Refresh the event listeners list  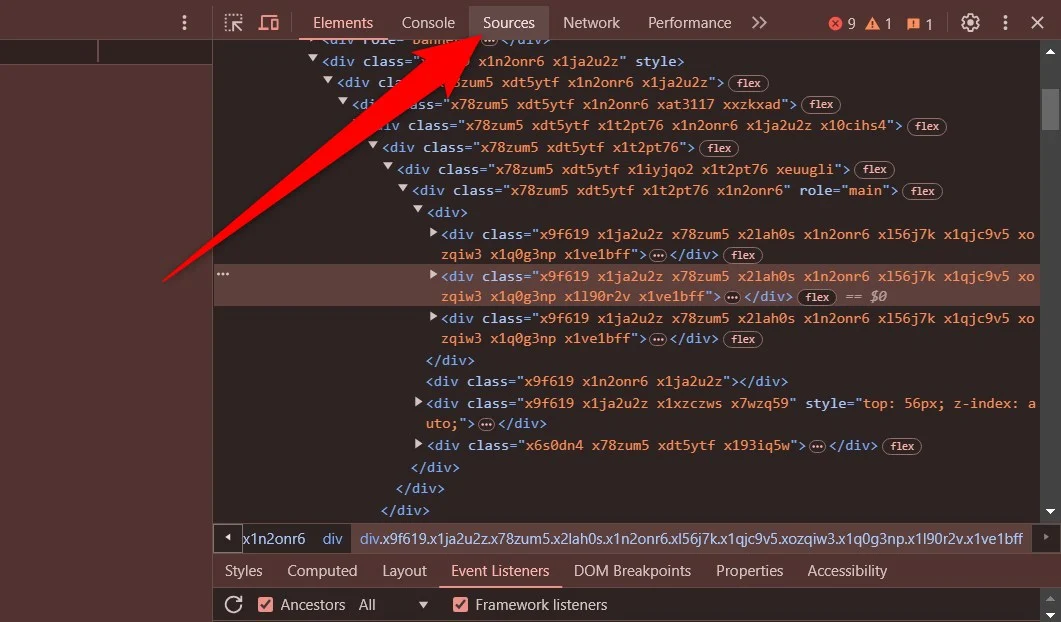tap(234, 604)
